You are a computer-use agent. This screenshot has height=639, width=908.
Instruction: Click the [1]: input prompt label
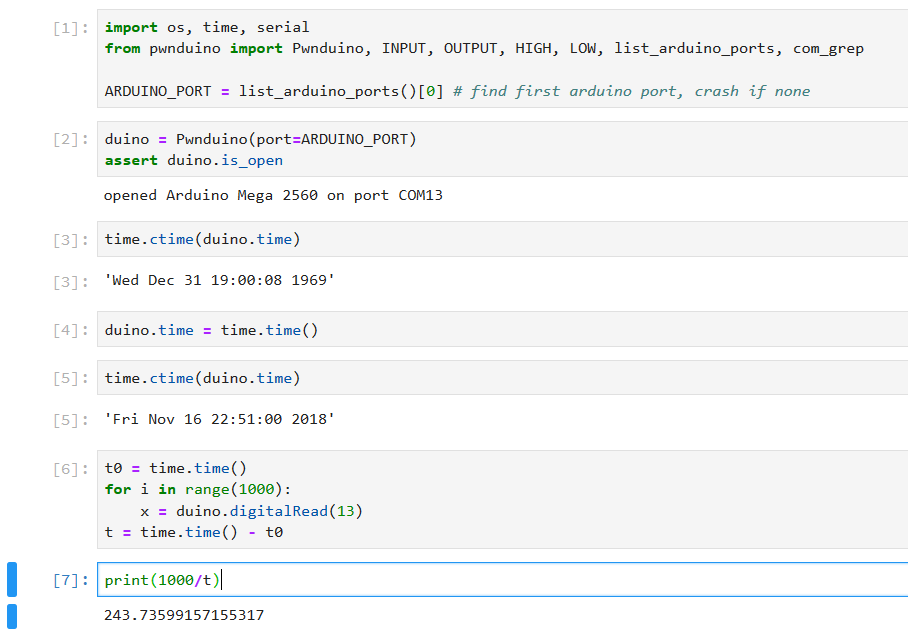(71, 28)
